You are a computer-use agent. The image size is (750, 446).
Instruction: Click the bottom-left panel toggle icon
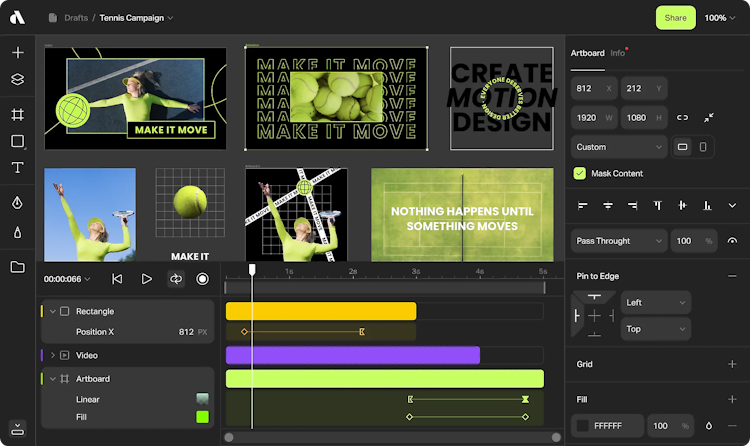pos(18,428)
